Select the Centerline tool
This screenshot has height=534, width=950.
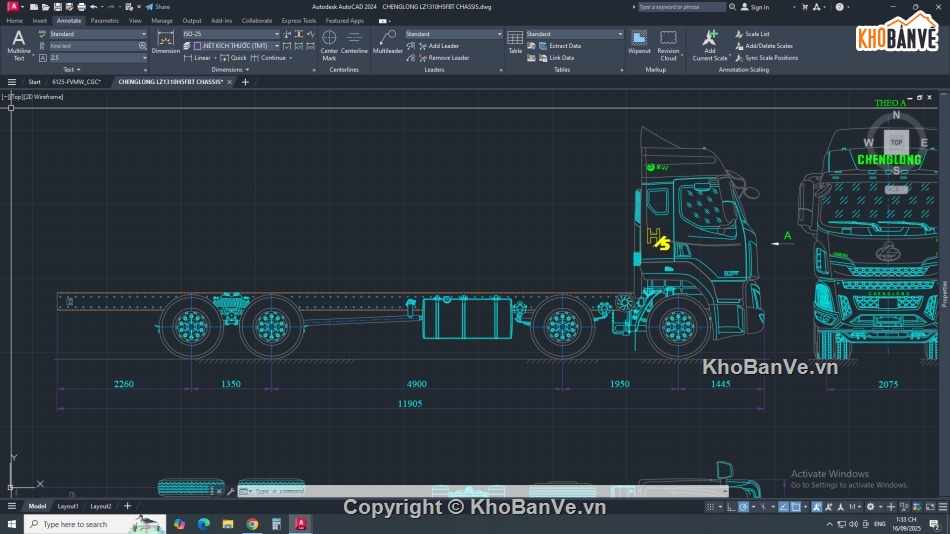(354, 42)
